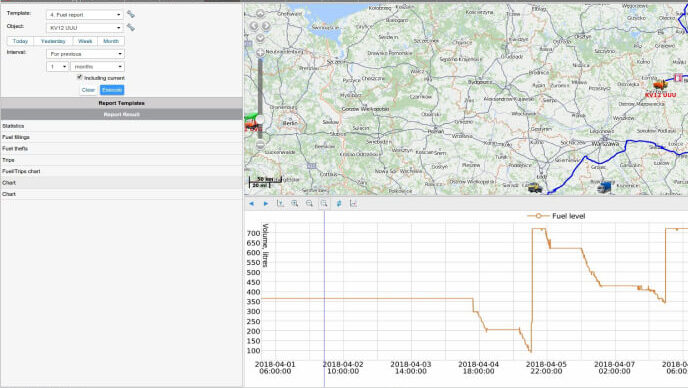Image resolution: width=688 pixels, height=388 pixels.
Task: Click the wrench icon beside Template field
Action: (131, 14)
